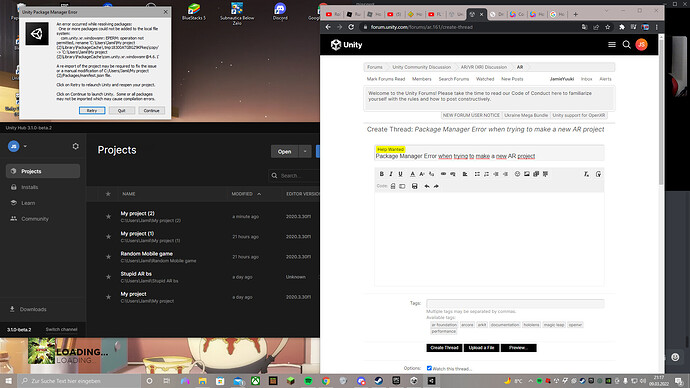Reload the forum page in the browser
This screenshot has height=388, width=690.
pyautogui.click(x=351, y=27)
